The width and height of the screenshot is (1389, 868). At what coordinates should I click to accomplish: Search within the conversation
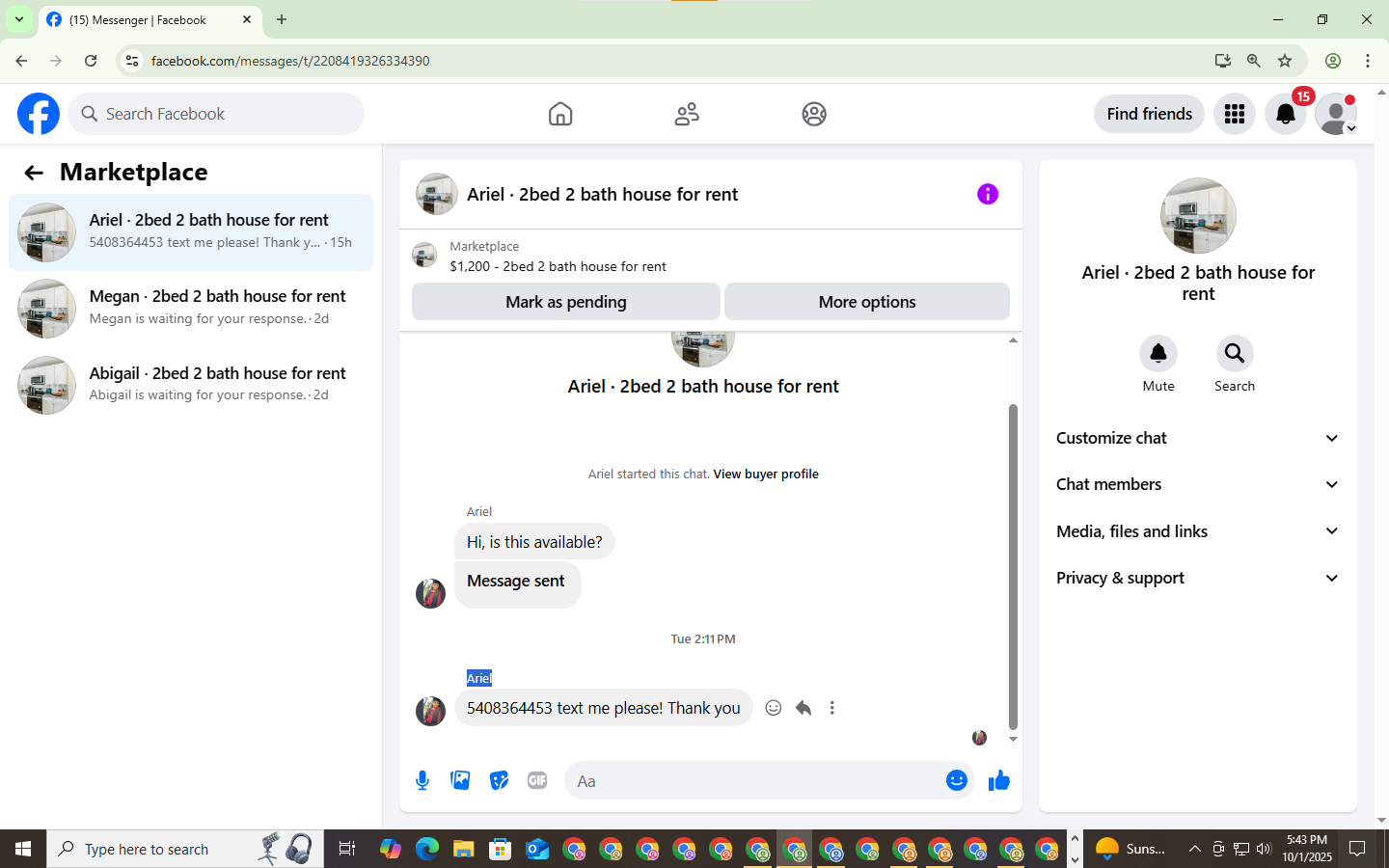[1235, 354]
